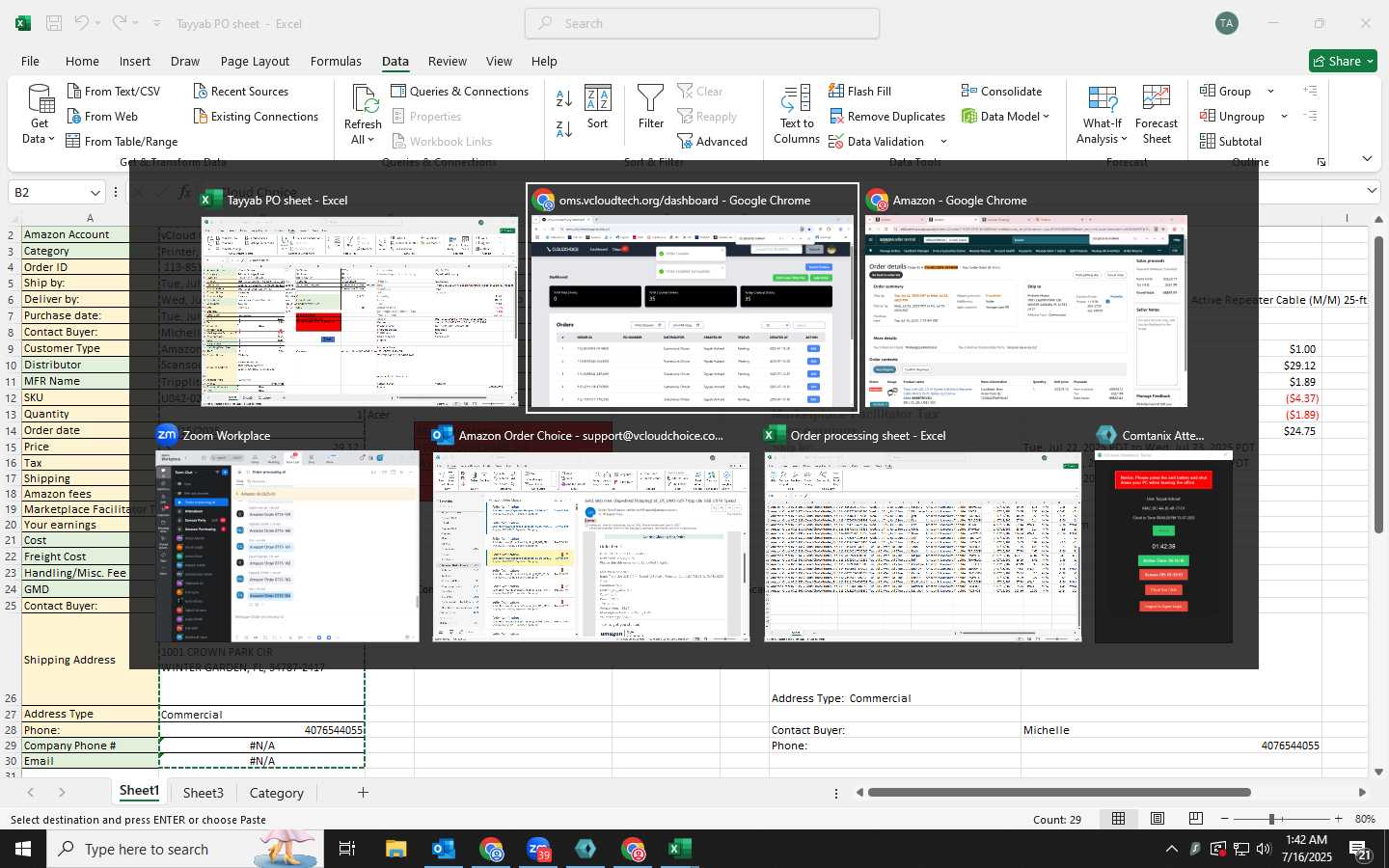
Task: Open the Sort dialog
Action: tap(598, 107)
